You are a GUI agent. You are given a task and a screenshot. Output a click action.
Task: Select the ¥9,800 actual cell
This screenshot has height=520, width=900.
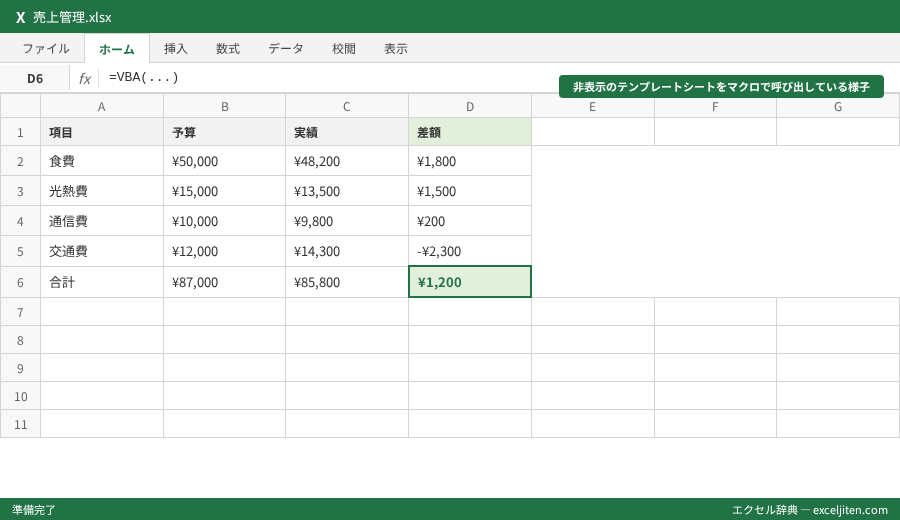click(x=347, y=221)
